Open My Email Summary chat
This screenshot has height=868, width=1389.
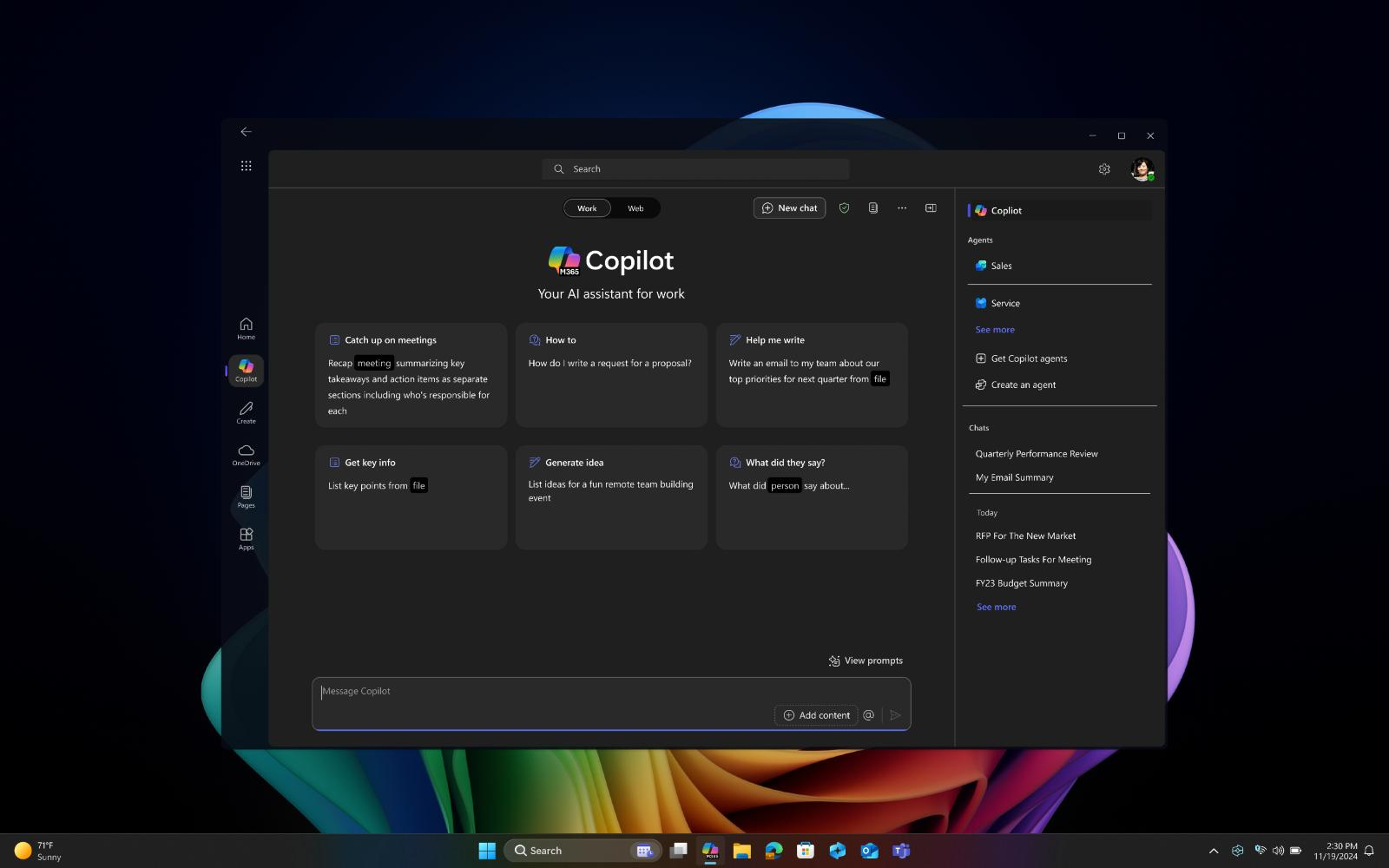point(1014,477)
